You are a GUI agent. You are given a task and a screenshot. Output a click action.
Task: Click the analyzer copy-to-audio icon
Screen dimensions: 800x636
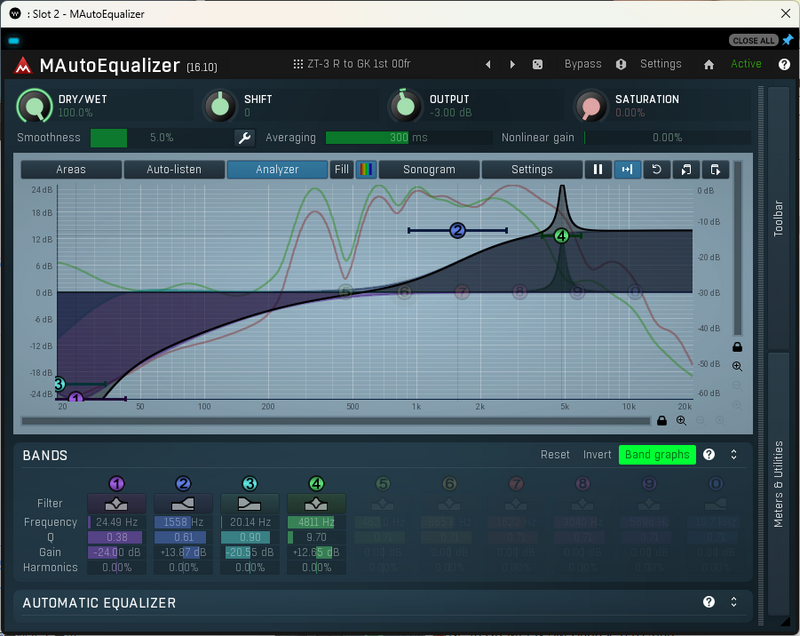click(x=686, y=169)
